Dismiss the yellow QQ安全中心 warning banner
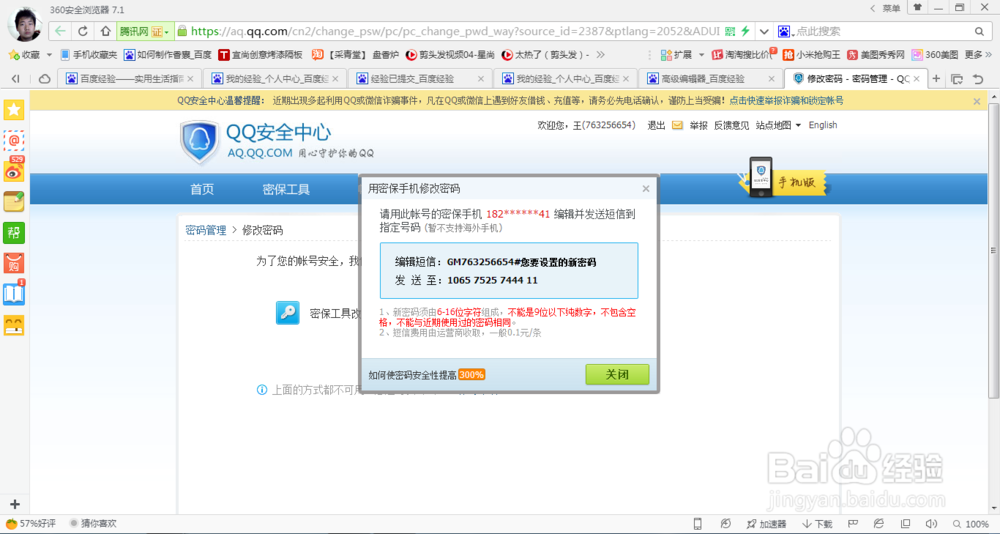 [976, 101]
